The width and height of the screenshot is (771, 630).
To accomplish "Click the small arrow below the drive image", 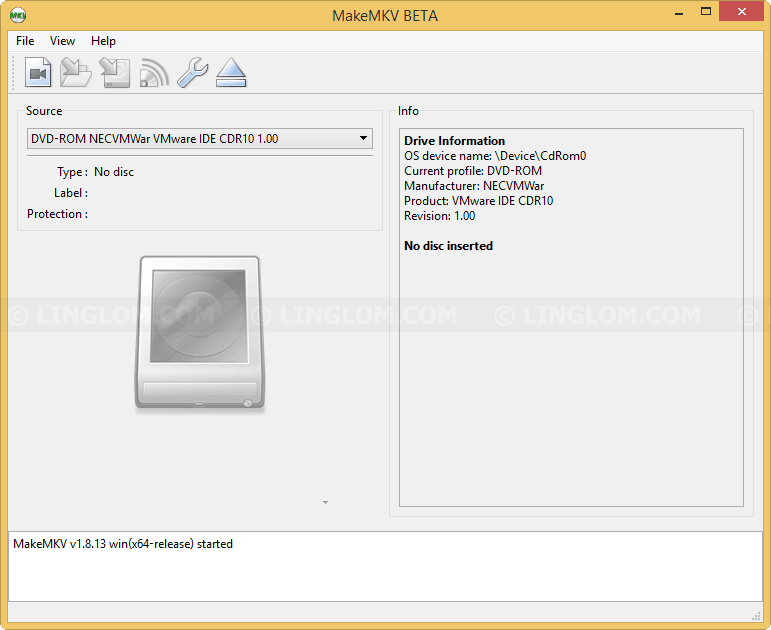I will [x=325, y=503].
